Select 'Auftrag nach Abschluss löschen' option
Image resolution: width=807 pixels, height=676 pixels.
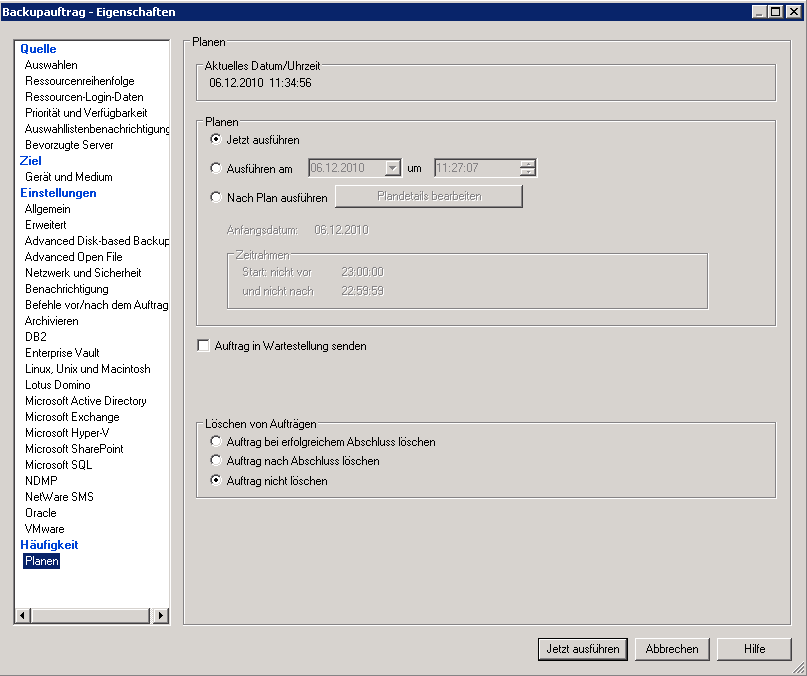pos(216,461)
